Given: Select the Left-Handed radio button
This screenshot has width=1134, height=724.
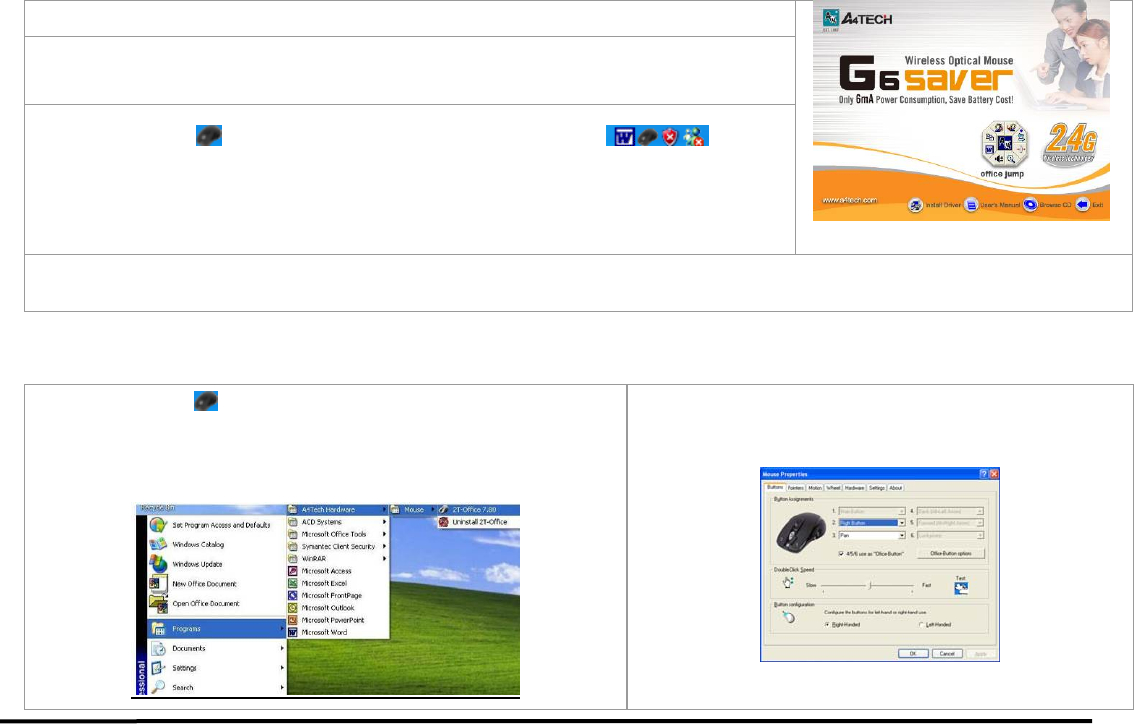Looking at the screenshot, I should click(921, 624).
